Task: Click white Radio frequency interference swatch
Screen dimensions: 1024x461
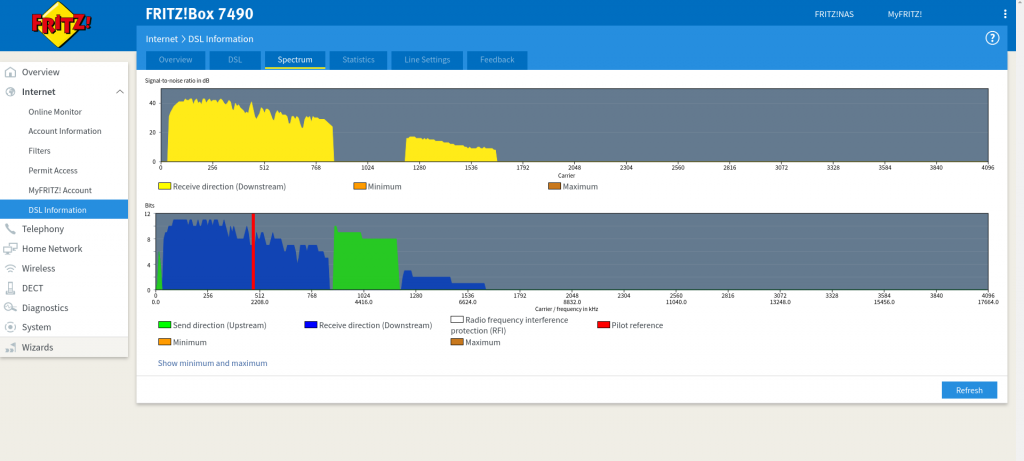Action: [x=457, y=320]
